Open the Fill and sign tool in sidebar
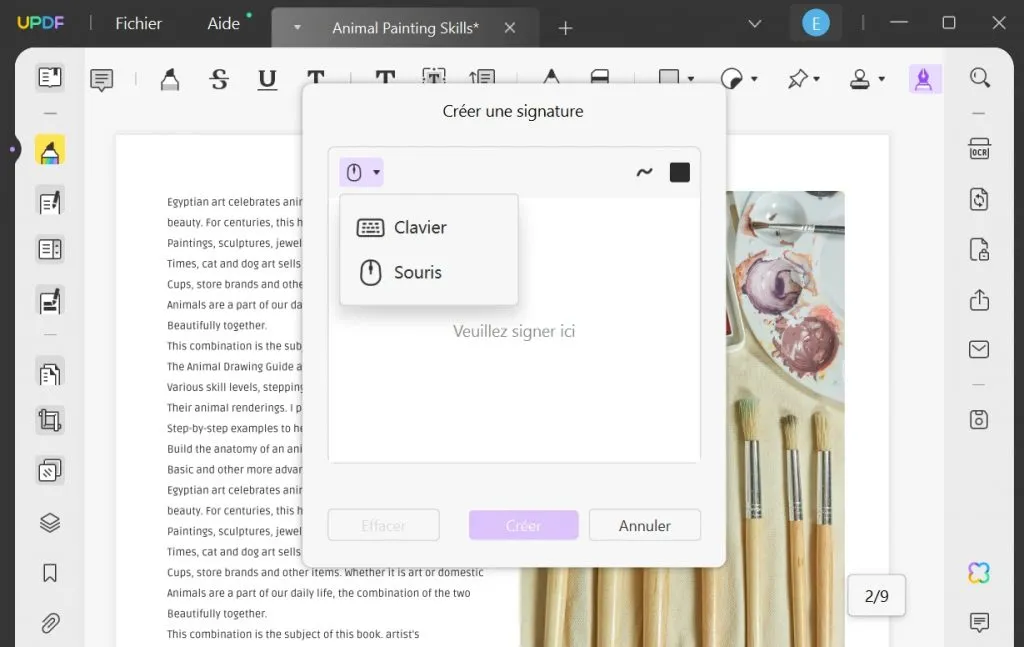Viewport: 1024px width, 647px height. [50, 301]
